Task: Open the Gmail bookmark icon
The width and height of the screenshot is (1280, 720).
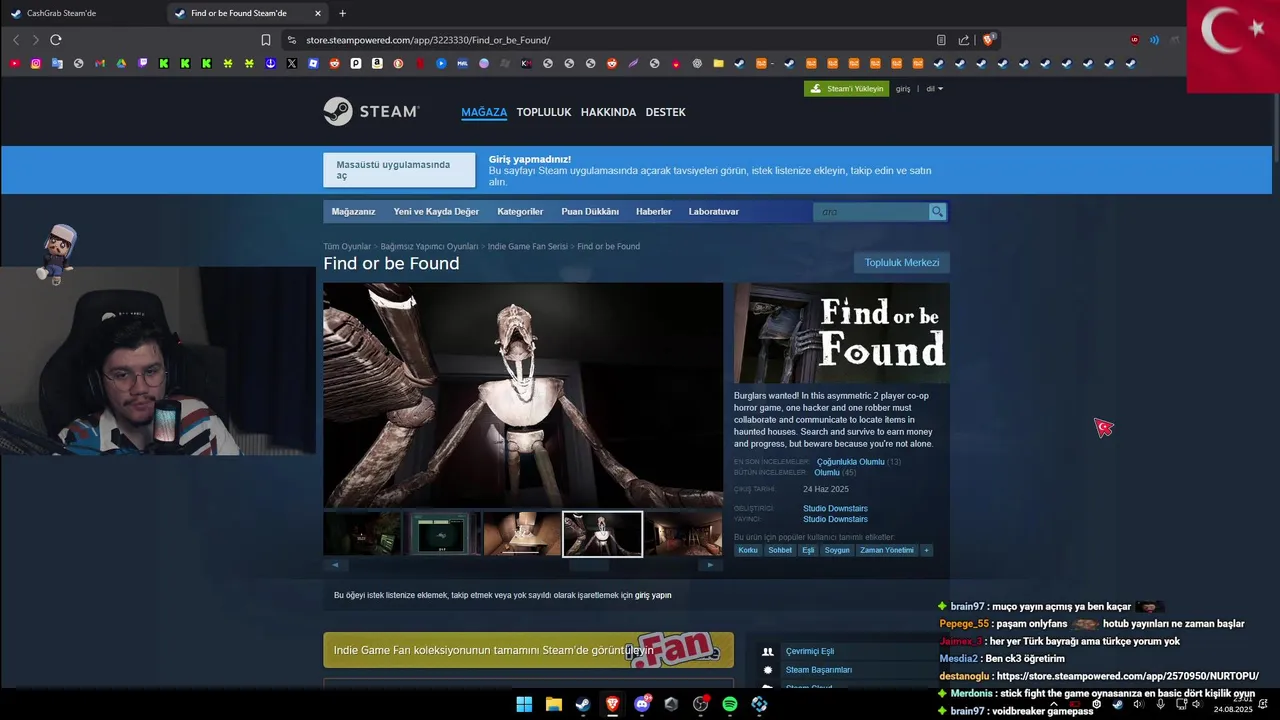Action: point(100,63)
